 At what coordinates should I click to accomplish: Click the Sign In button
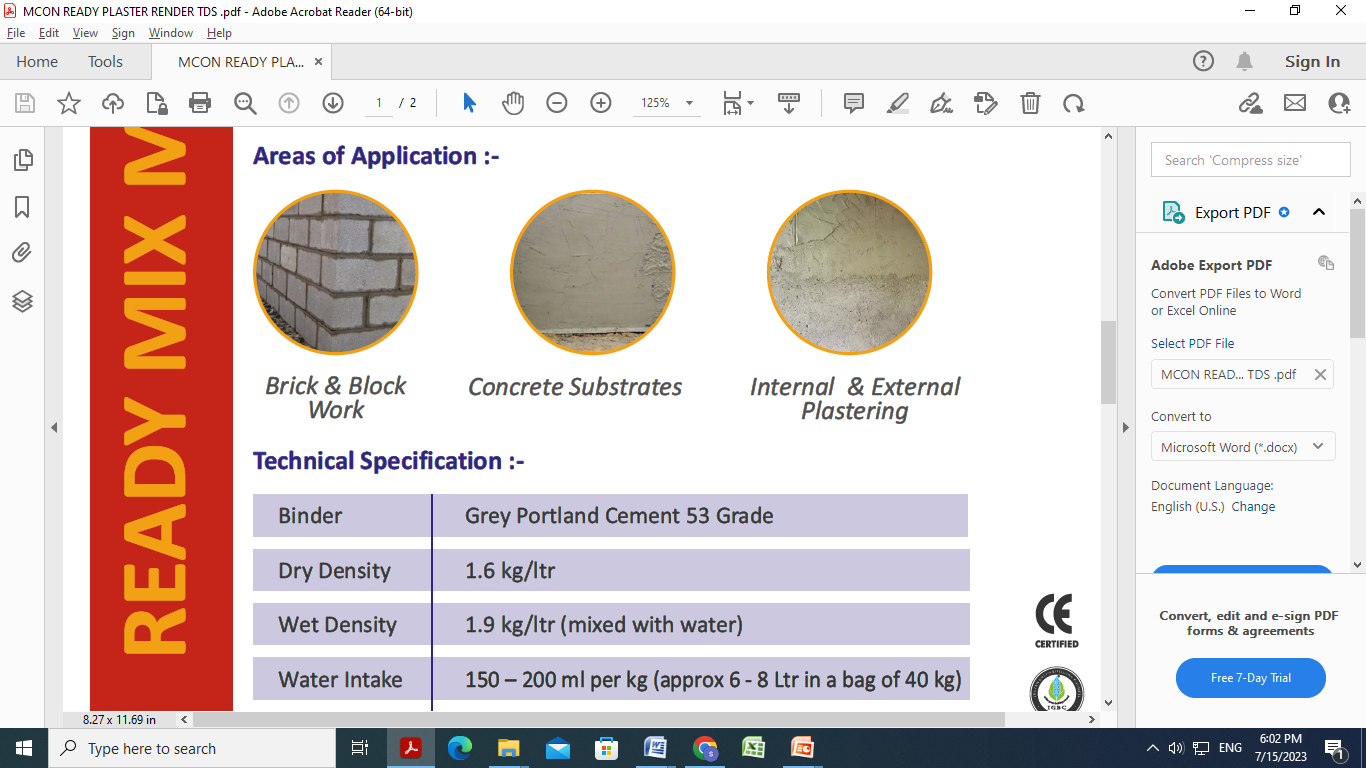(x=1312, y=61)
